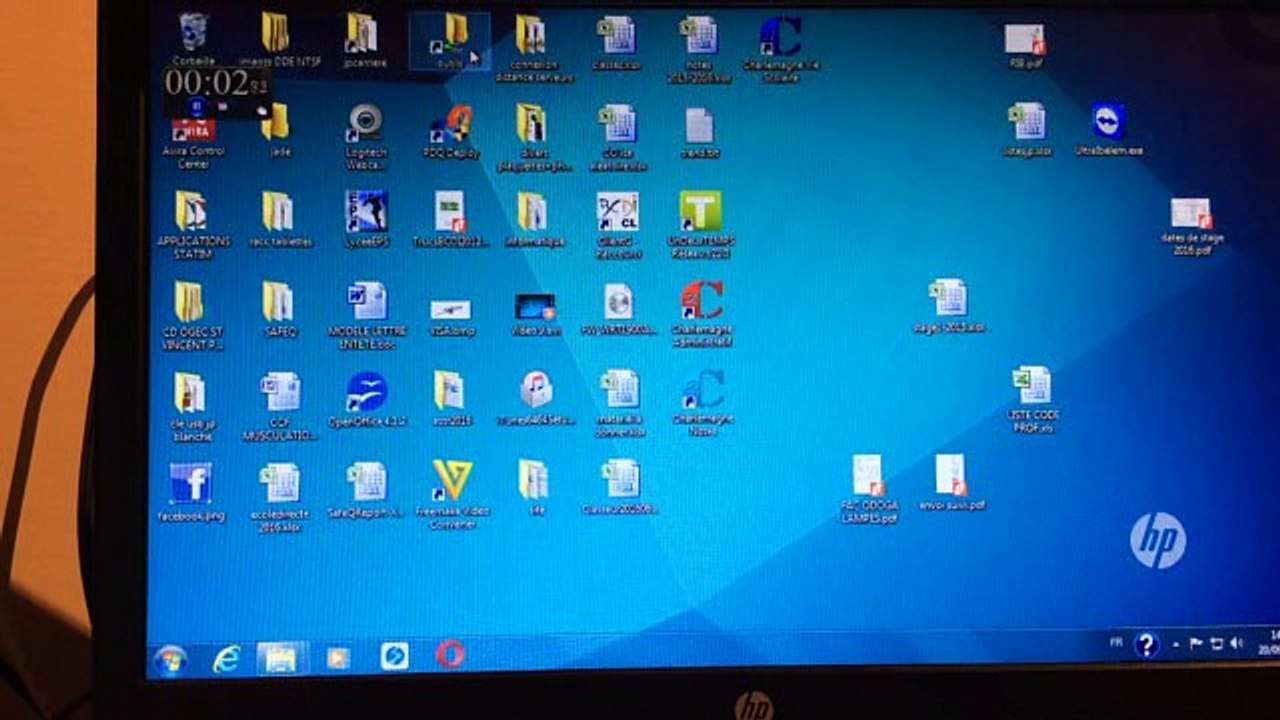1280x720 pixels.
Task: Open Internet Explorer from the taskbar
Action: click(227, 658)
